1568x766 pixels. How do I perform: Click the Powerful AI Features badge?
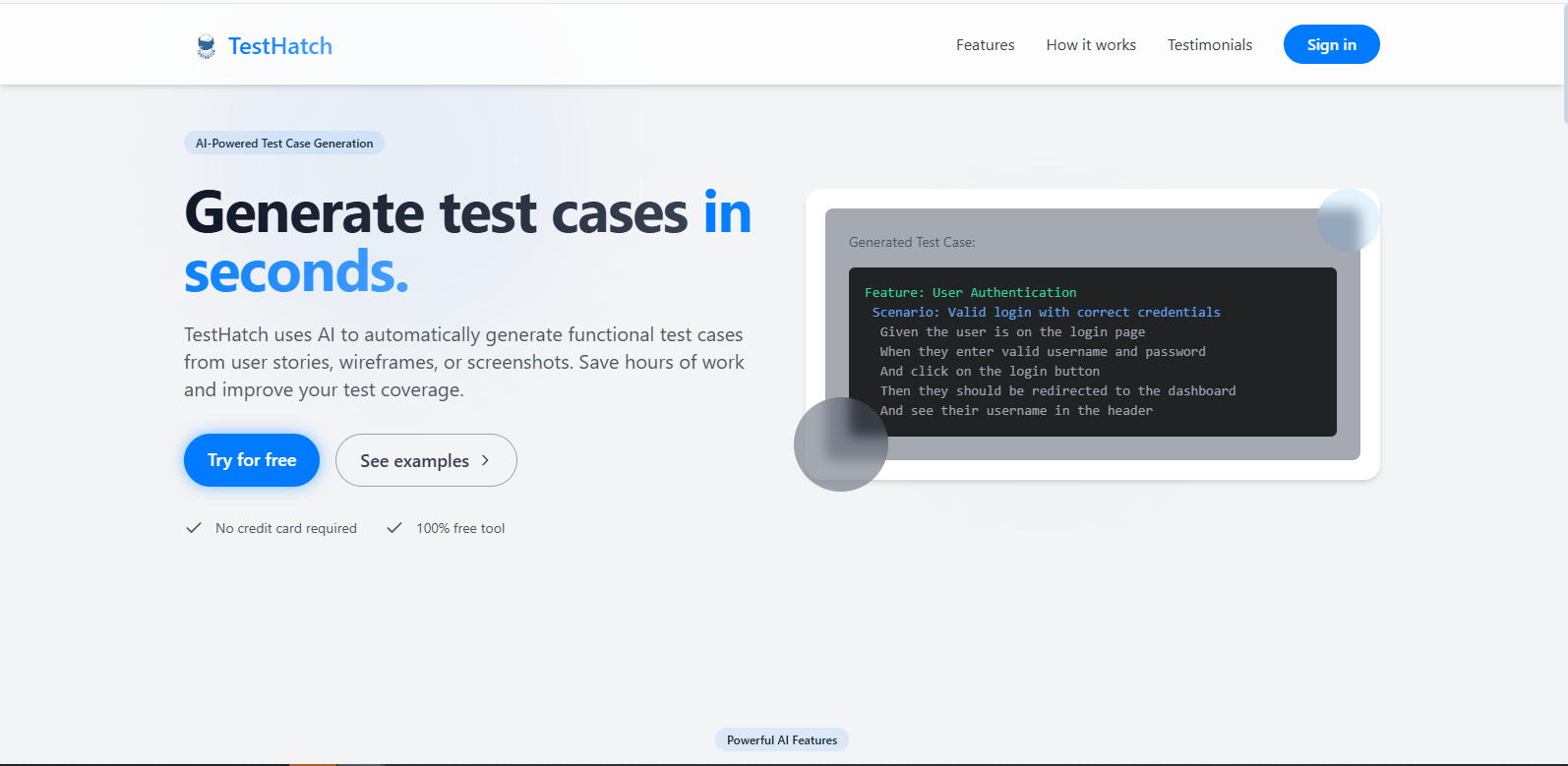click(x=782, y=740)
